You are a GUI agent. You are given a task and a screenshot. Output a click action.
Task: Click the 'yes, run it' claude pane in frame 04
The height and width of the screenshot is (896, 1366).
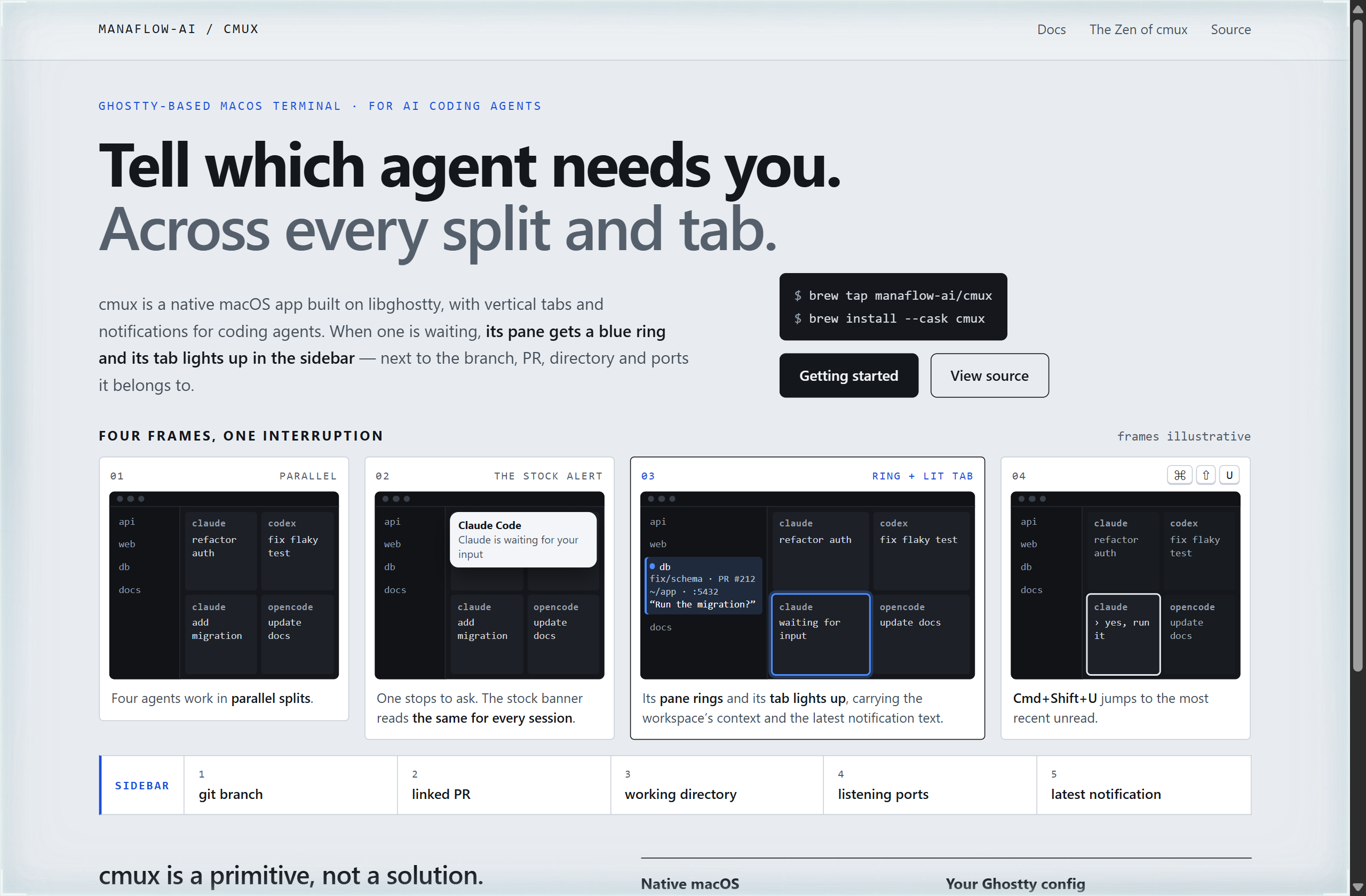pyautogui.click(x=1123, y=634)
